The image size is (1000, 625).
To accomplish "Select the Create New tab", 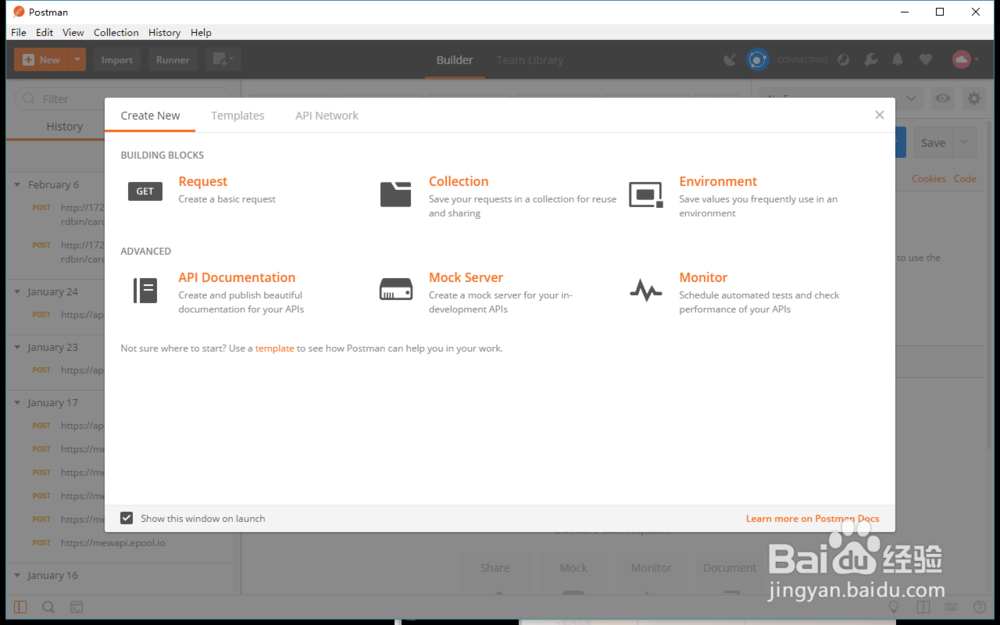I will pos(150,115).
